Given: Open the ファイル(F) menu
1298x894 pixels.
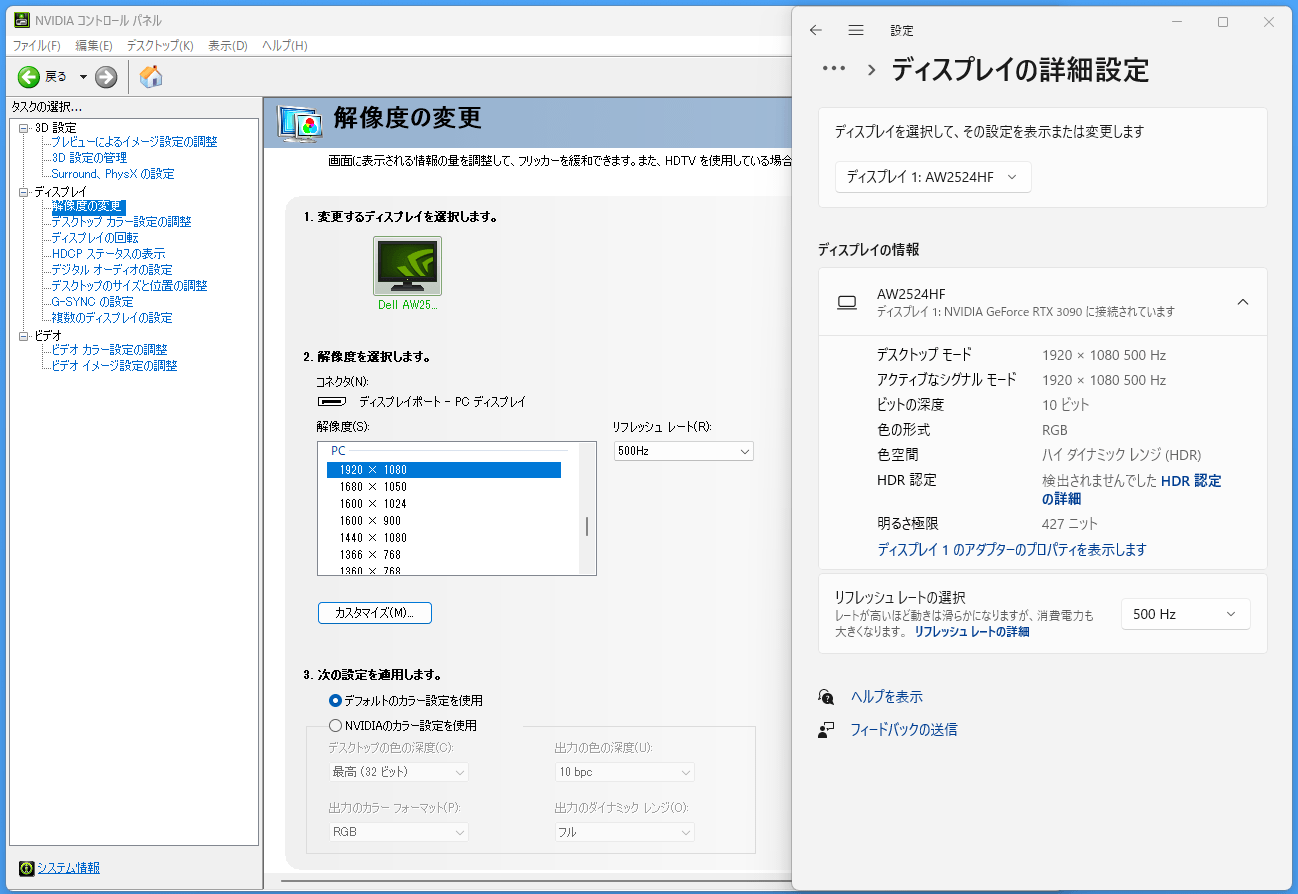Looking at the screenshot, I should pos(36,46).
